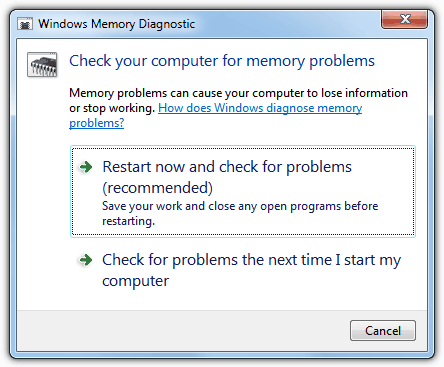Click the memory chip icon in title bar

pos(25,24)
